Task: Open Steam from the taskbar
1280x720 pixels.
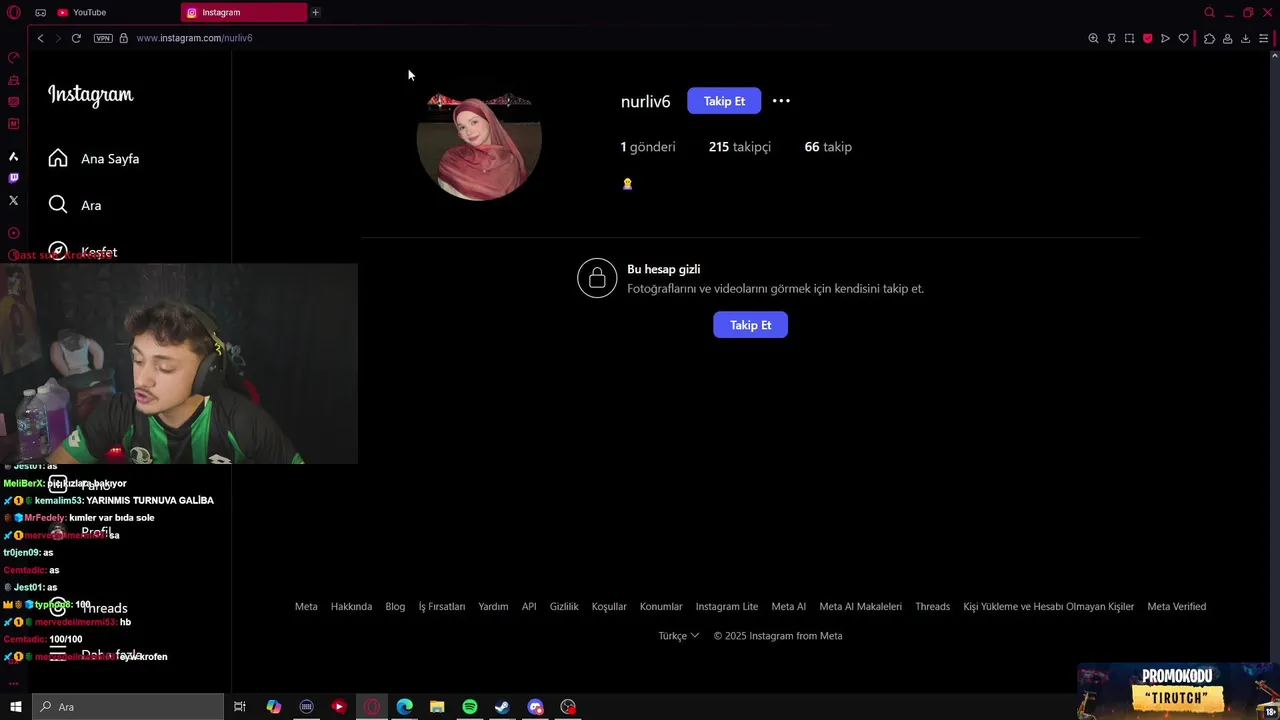Action: point(502,707)
